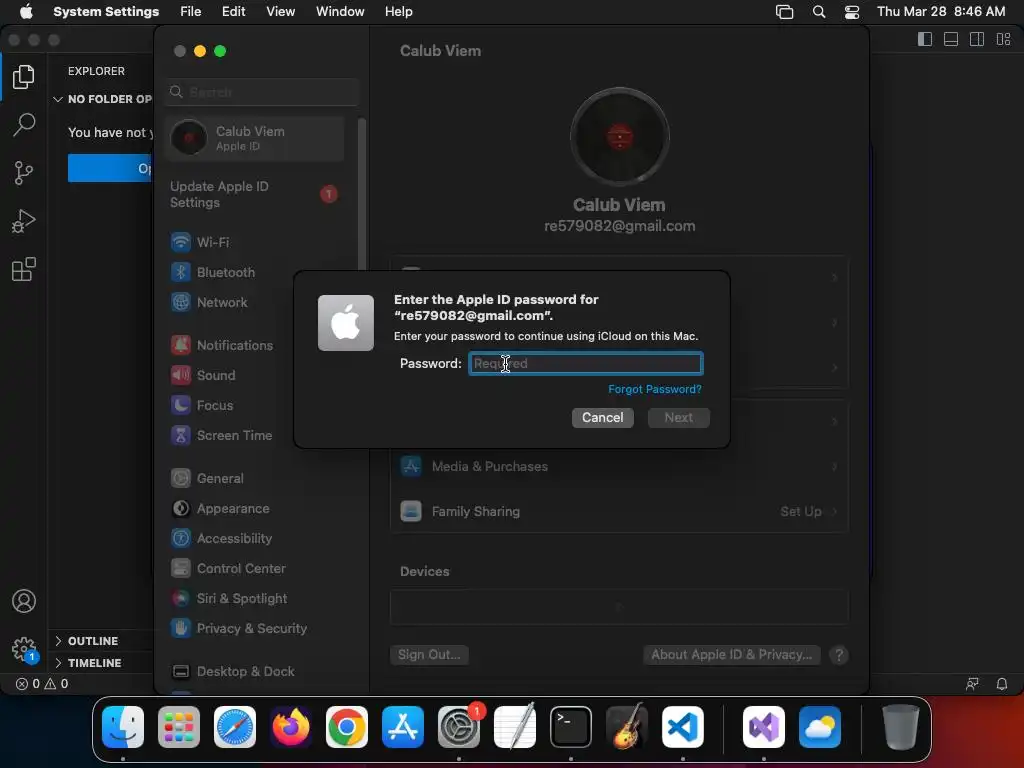Viewport: 1024px width, 768px height.
Task: Click the help question mark button
Action: [x=839, y=654]
